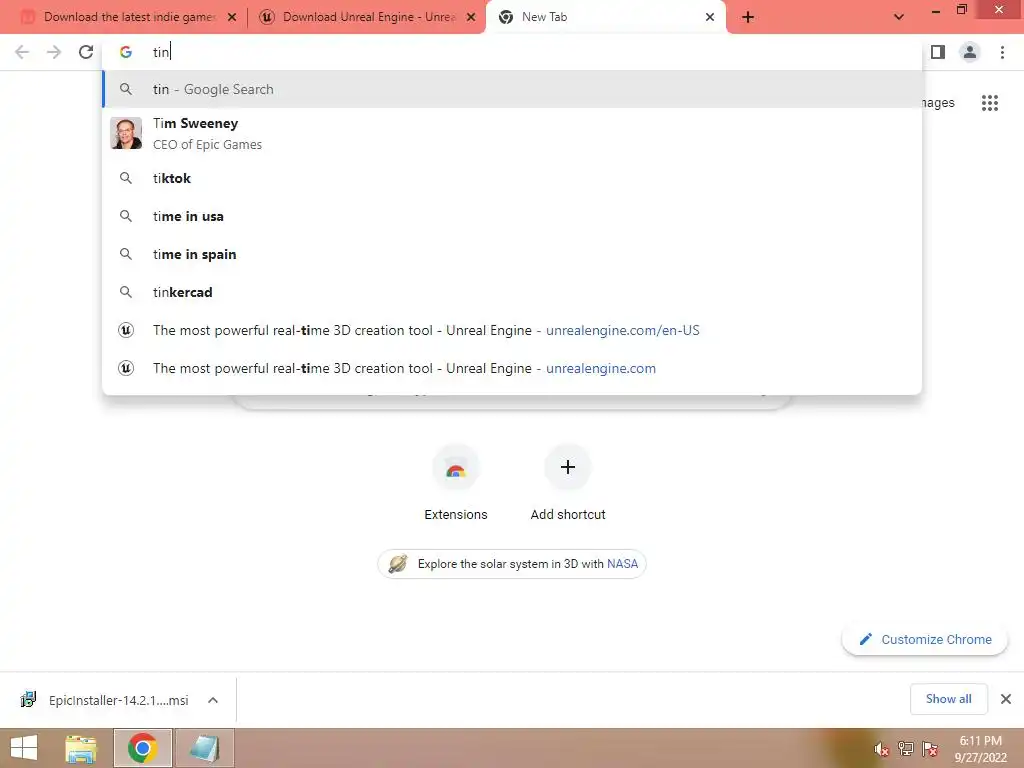Screen dimensions: 1024x768
Task: Click the Google icon in address bar
Action: tap(126, 52)
